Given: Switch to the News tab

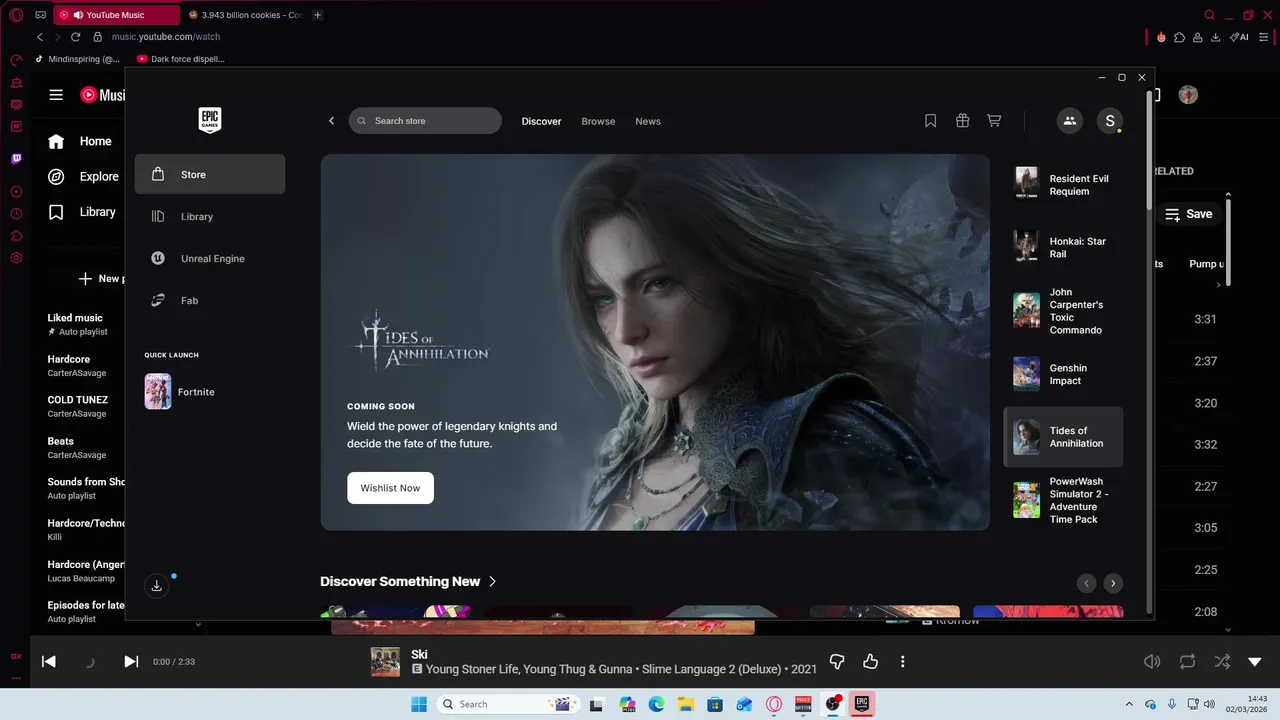Looking at the screenshot, I should pyautogui.click(x=648, y=121).
